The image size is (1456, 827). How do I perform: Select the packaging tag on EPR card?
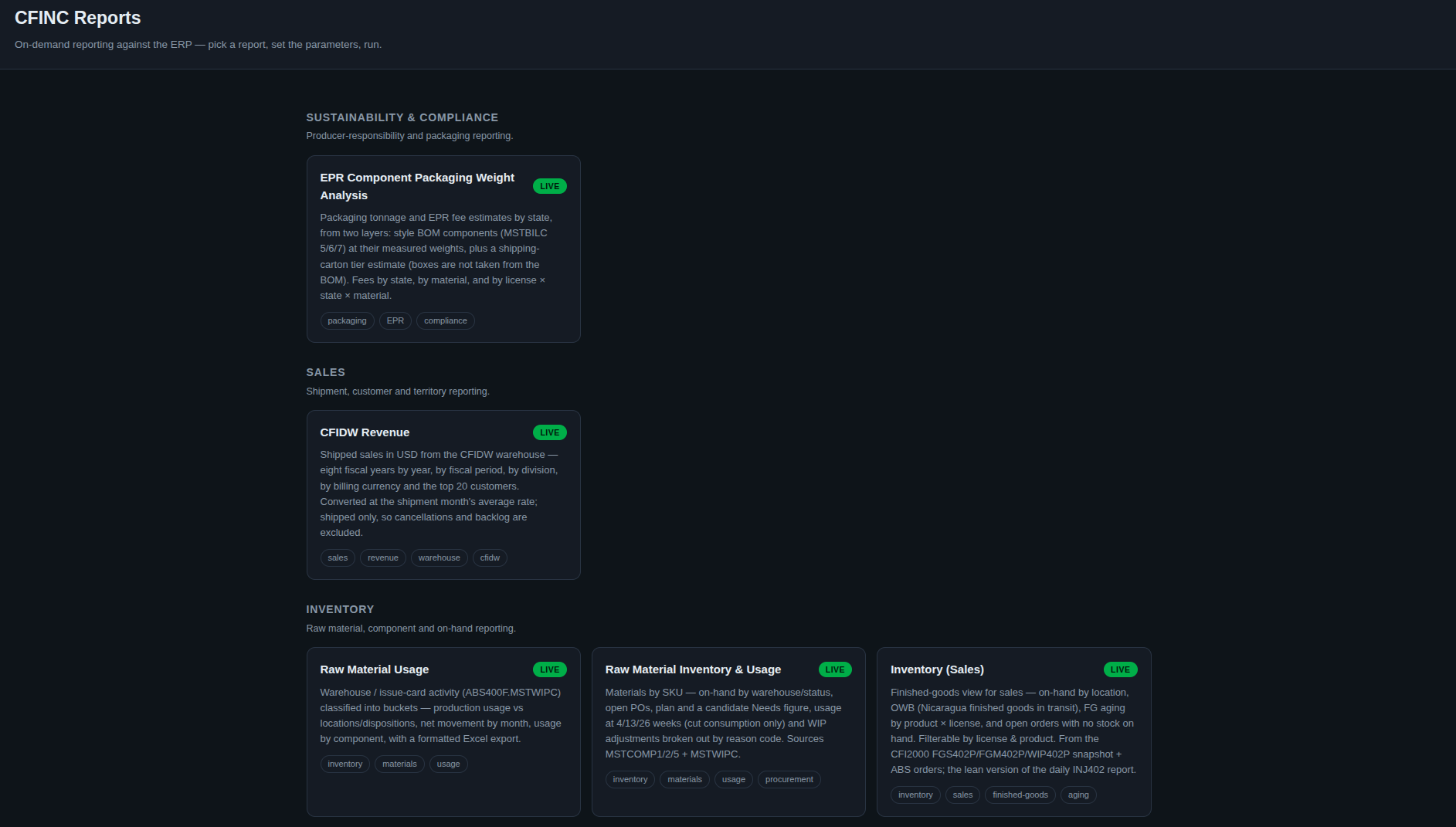click(x=347, y=320)
